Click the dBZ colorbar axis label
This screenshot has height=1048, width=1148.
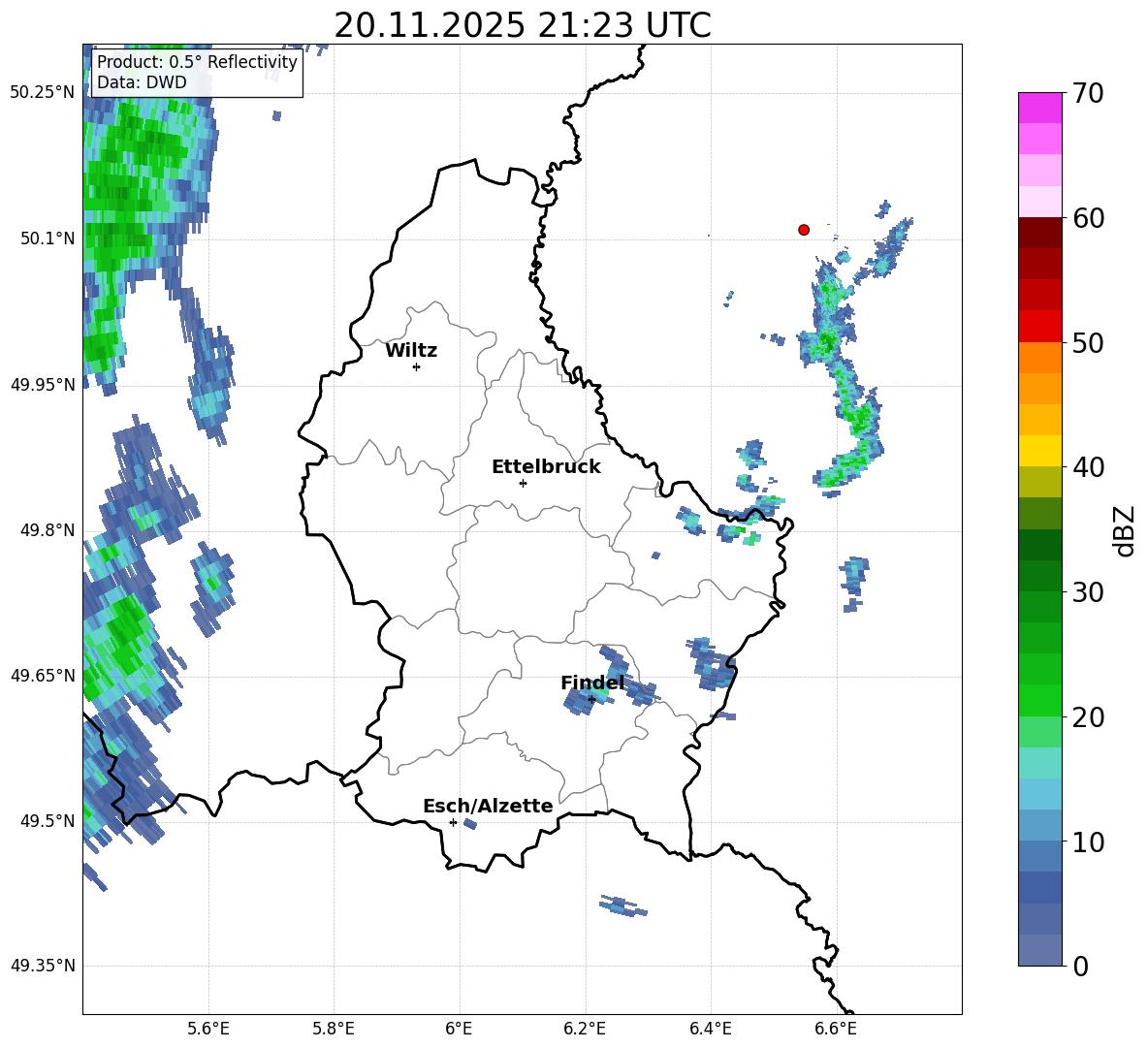pyautogui.click(x=1124, y=530)
